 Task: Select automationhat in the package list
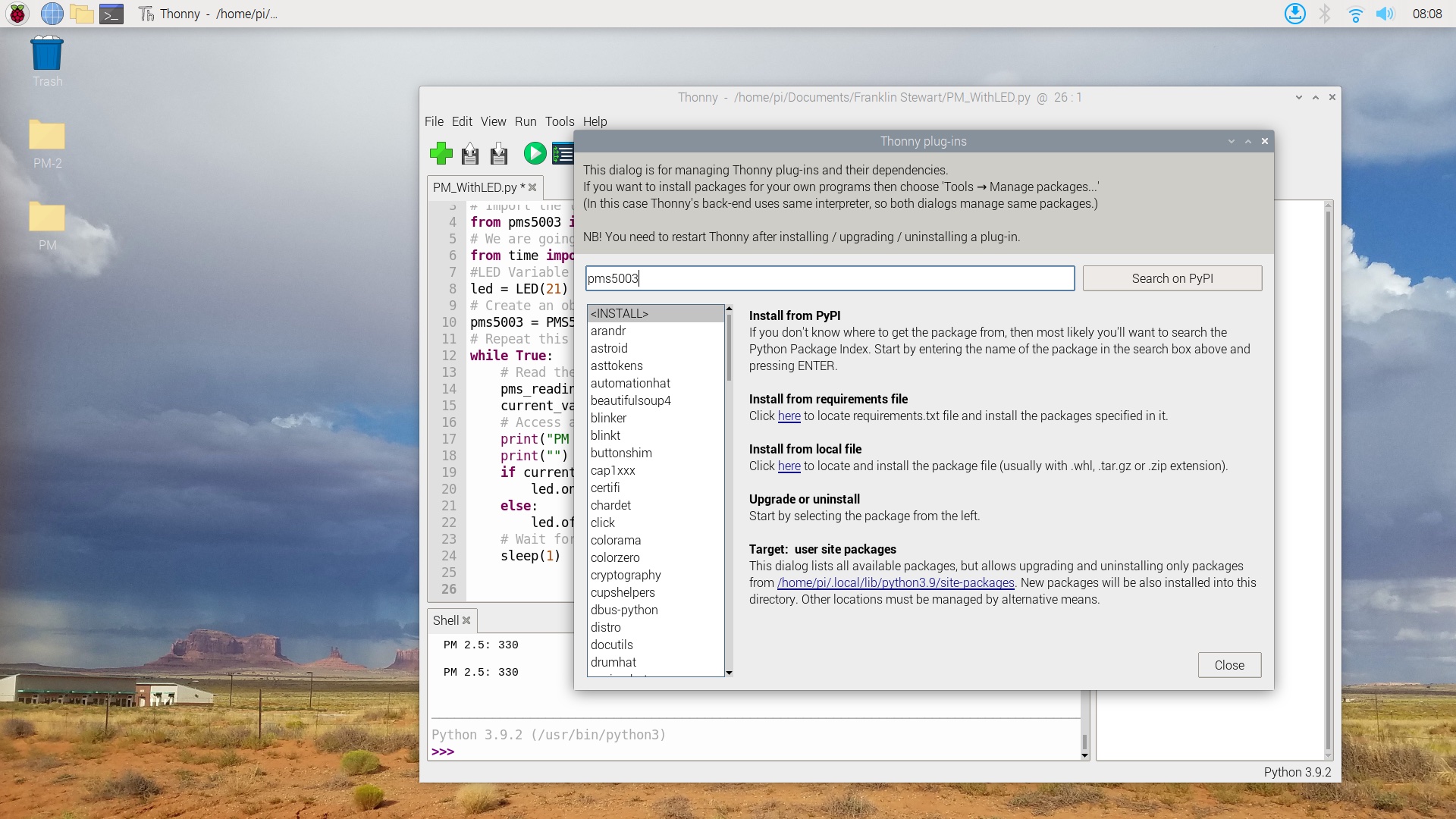coord(656,383)
